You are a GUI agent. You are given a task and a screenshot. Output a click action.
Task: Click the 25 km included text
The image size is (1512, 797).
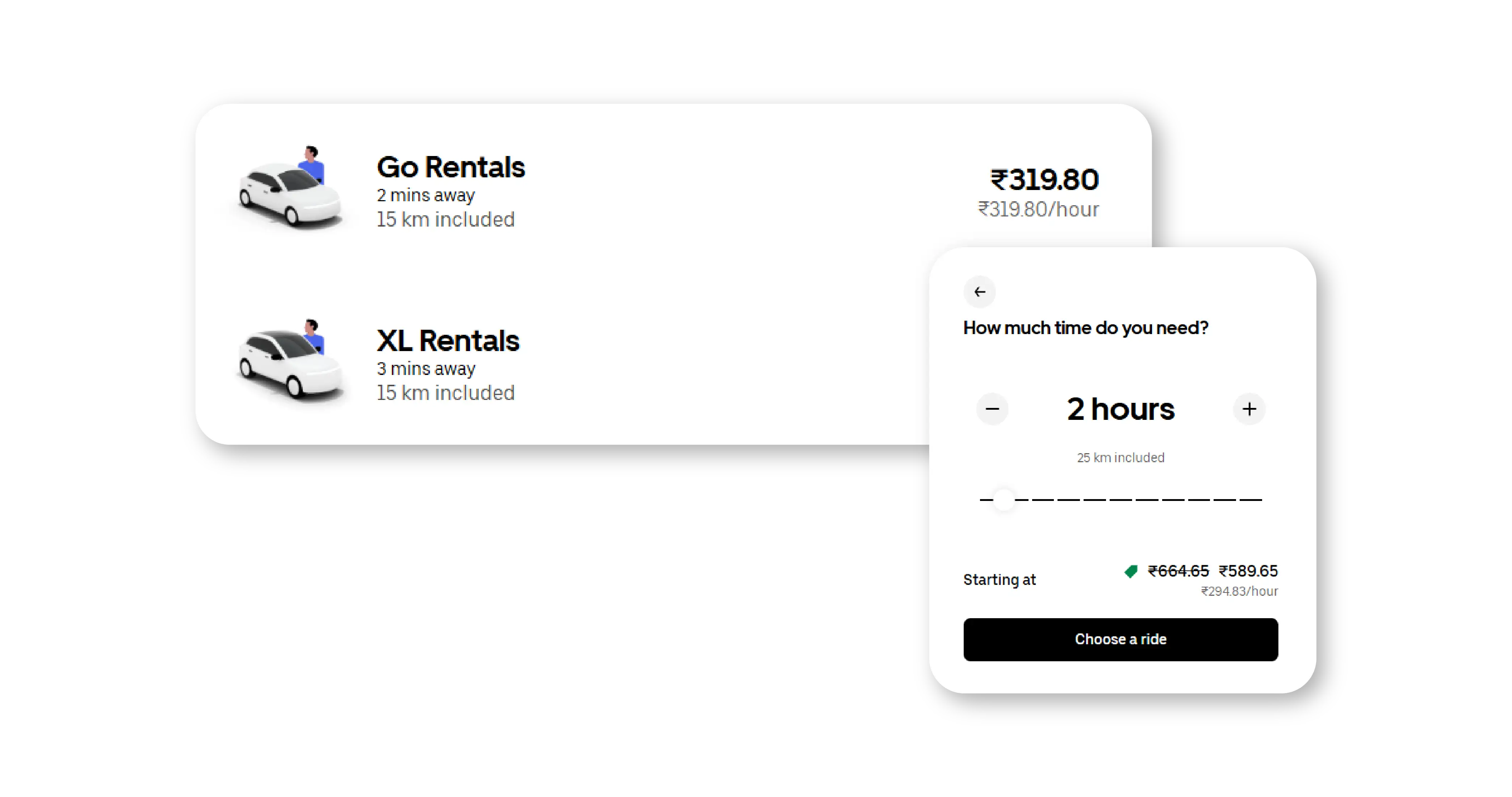click(x=1120, y=457)
